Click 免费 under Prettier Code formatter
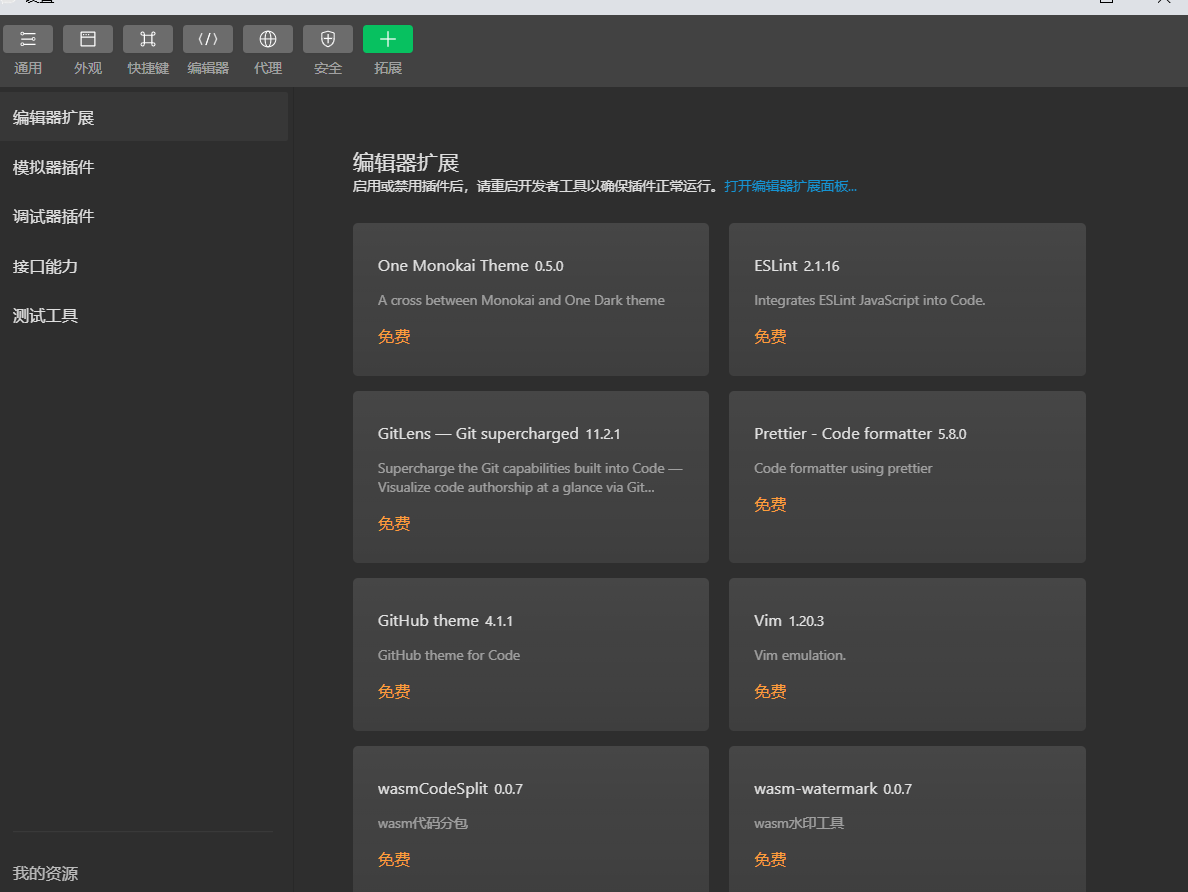 click(x=771, y=505)
